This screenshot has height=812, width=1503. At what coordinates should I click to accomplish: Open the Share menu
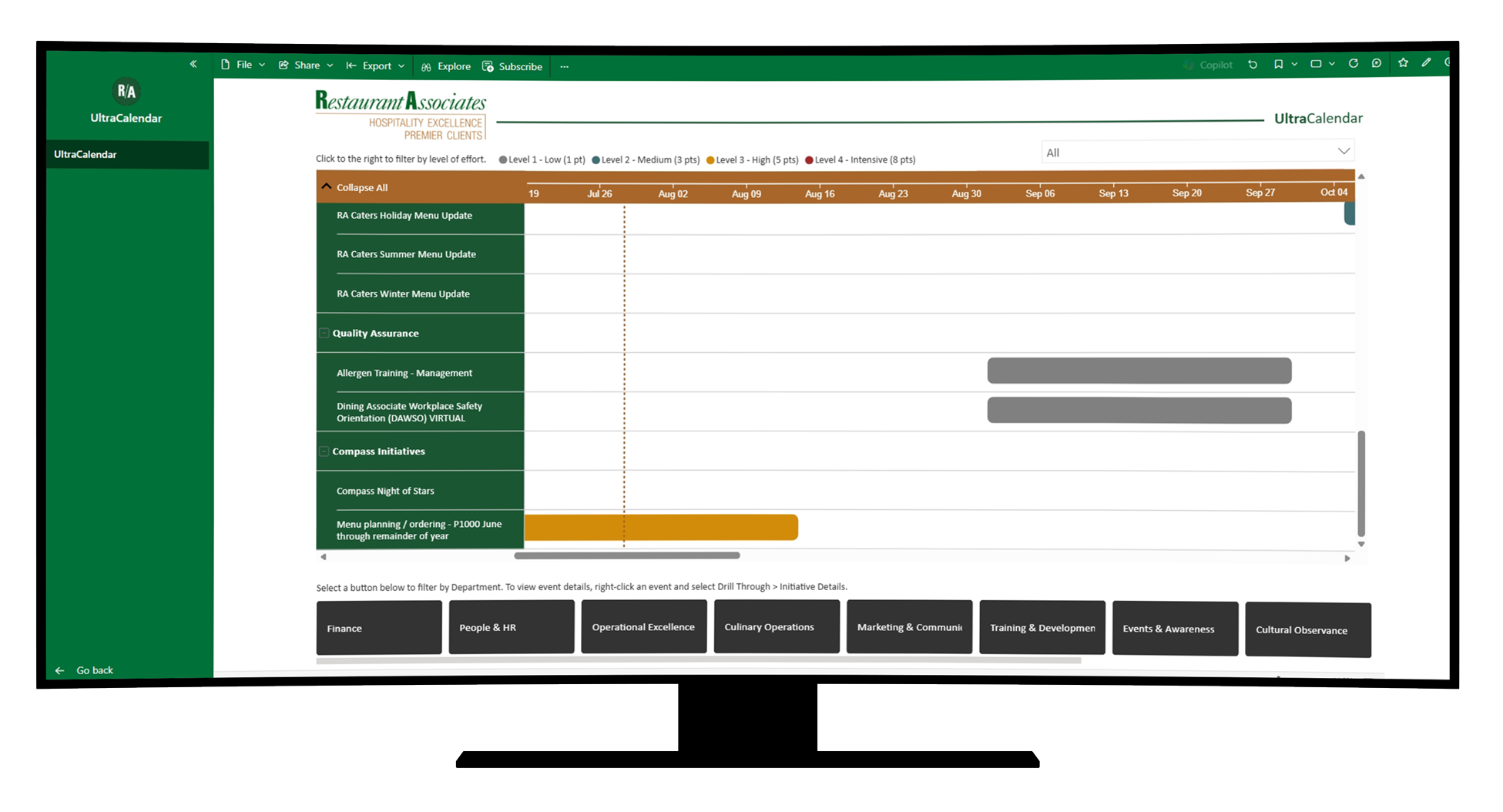click(306, 65)
